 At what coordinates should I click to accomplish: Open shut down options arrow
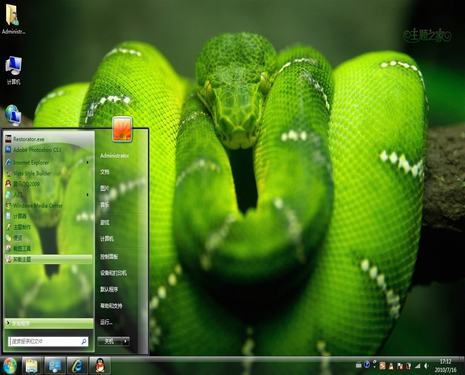tap(126, 341)
